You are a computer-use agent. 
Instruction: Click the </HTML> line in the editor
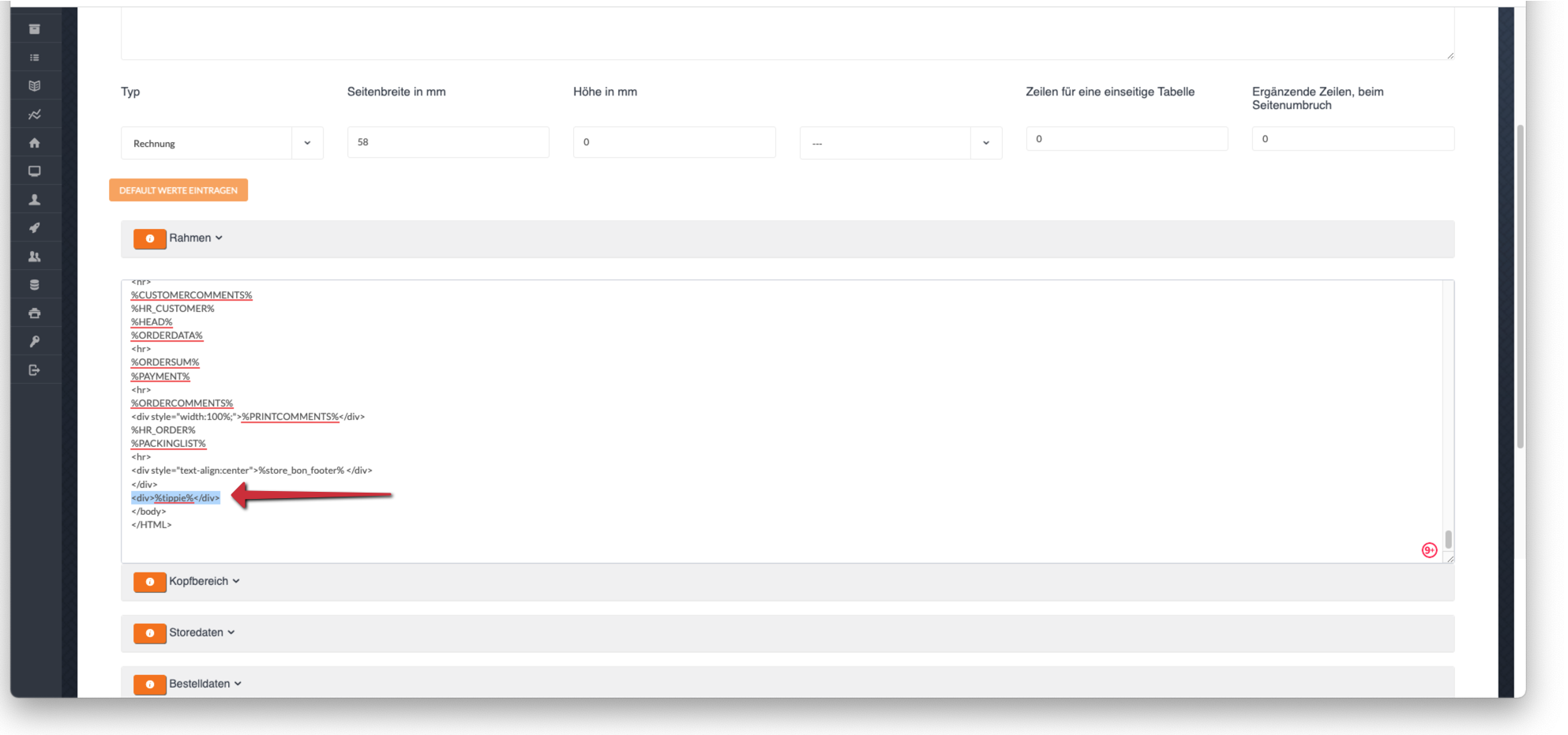(x=152, y=525)
